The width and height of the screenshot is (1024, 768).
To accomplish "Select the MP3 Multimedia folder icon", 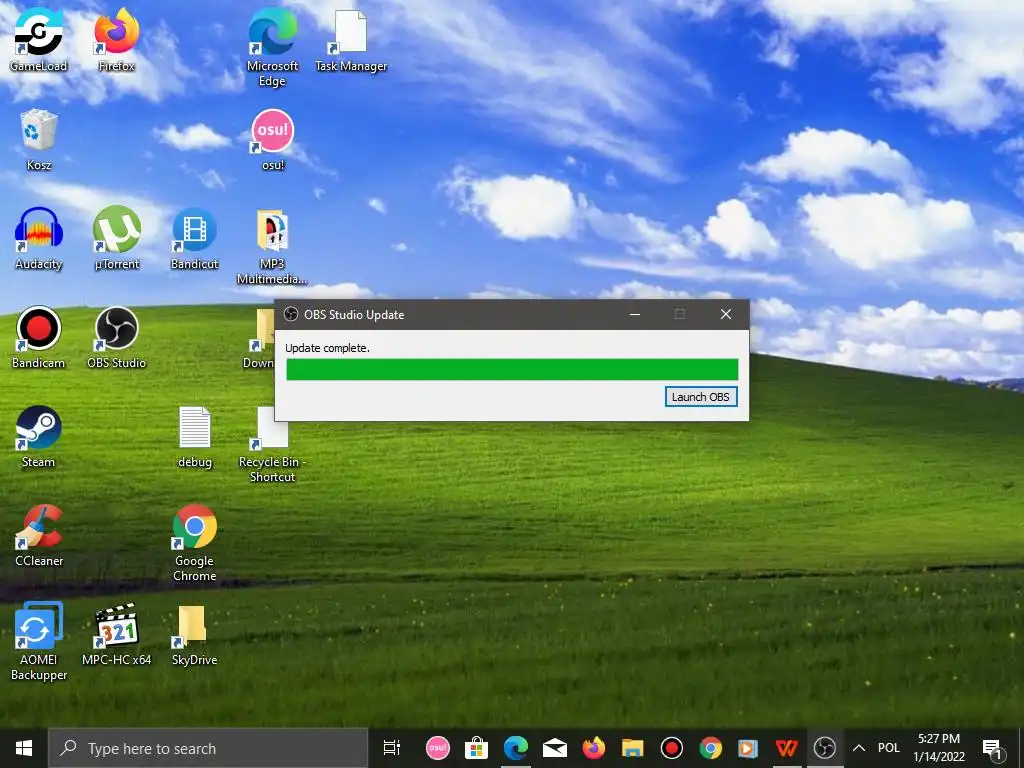I will tap(272, 247).
